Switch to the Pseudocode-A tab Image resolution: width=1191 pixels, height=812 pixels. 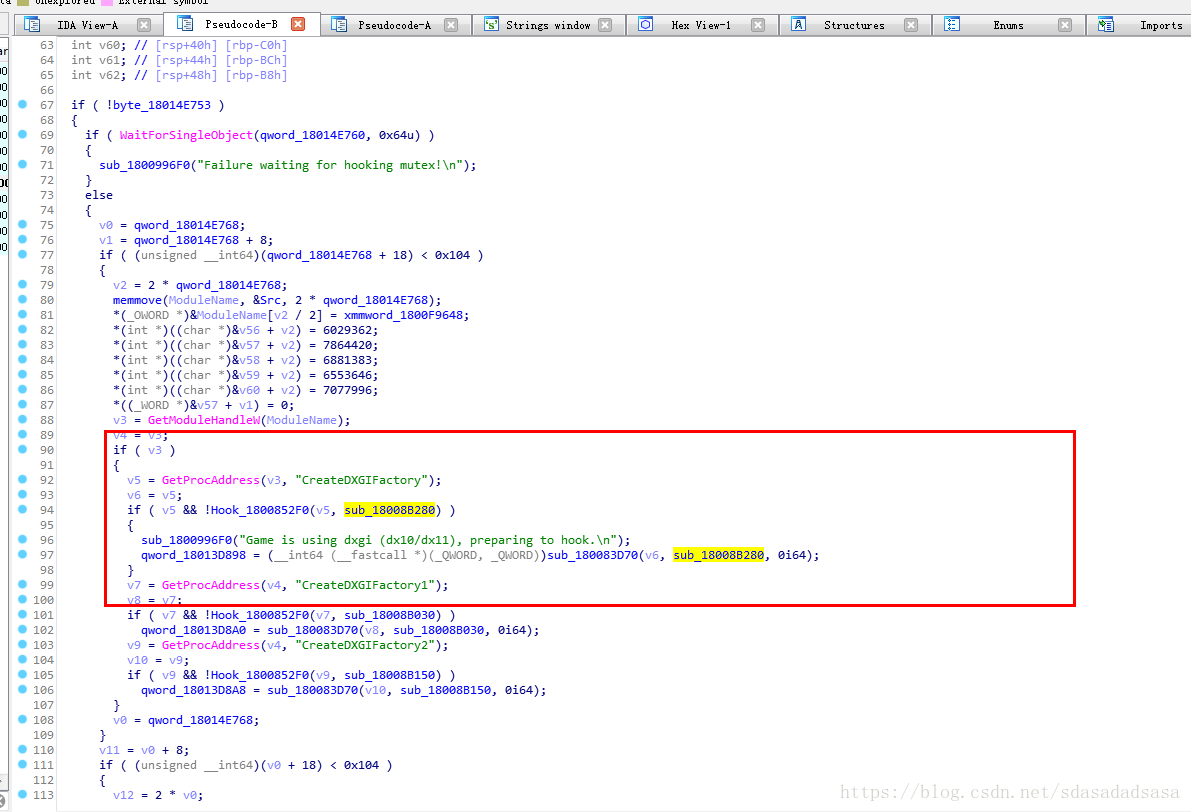pyautogui.click(x=394, y=25)
